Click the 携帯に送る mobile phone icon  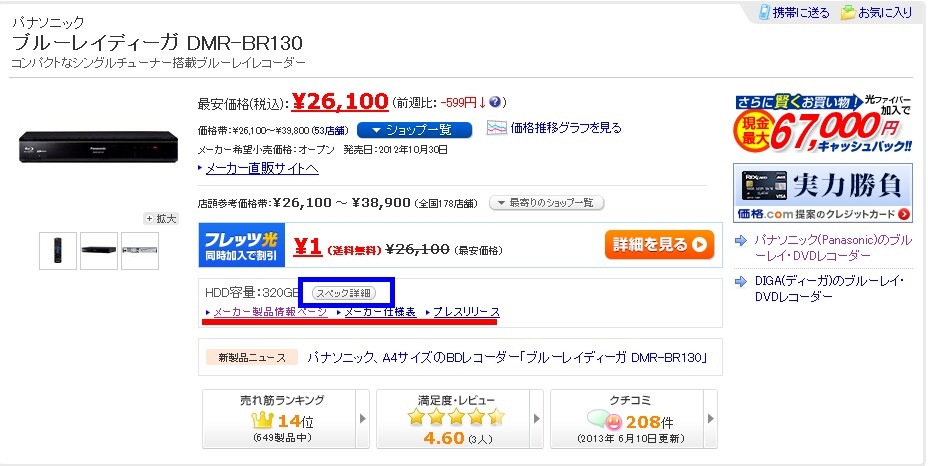(x=765, y=13)
